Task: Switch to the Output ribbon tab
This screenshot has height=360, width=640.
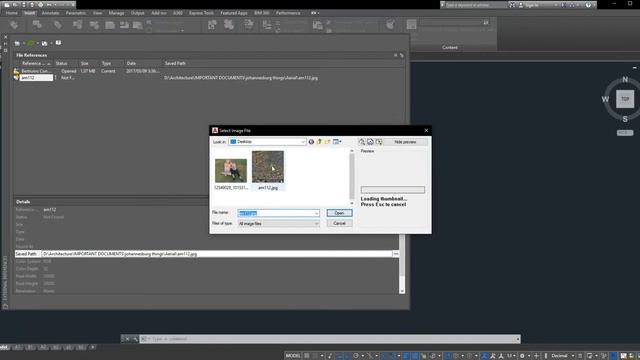Action: point(138,13)
